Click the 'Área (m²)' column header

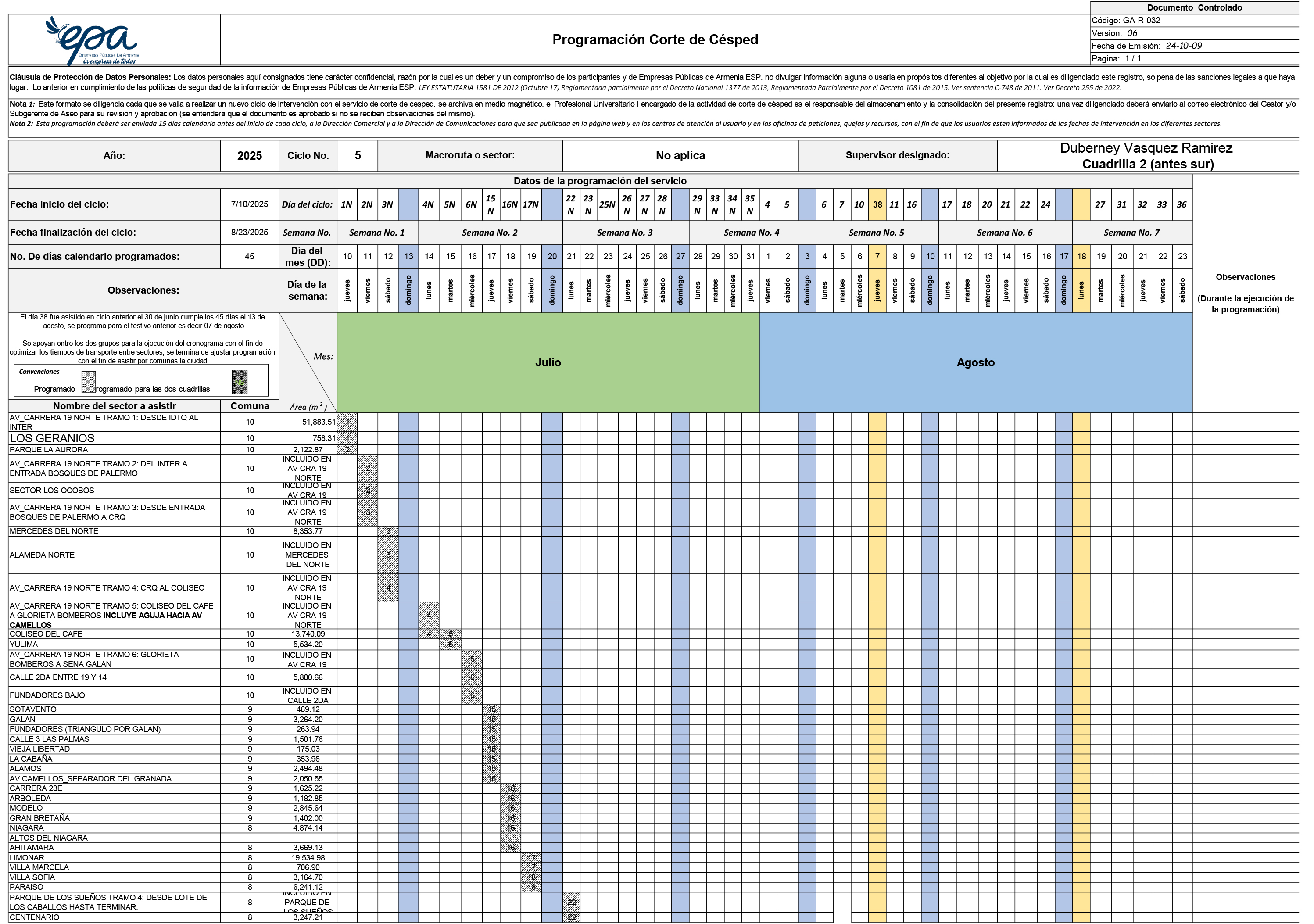(308, 406)
